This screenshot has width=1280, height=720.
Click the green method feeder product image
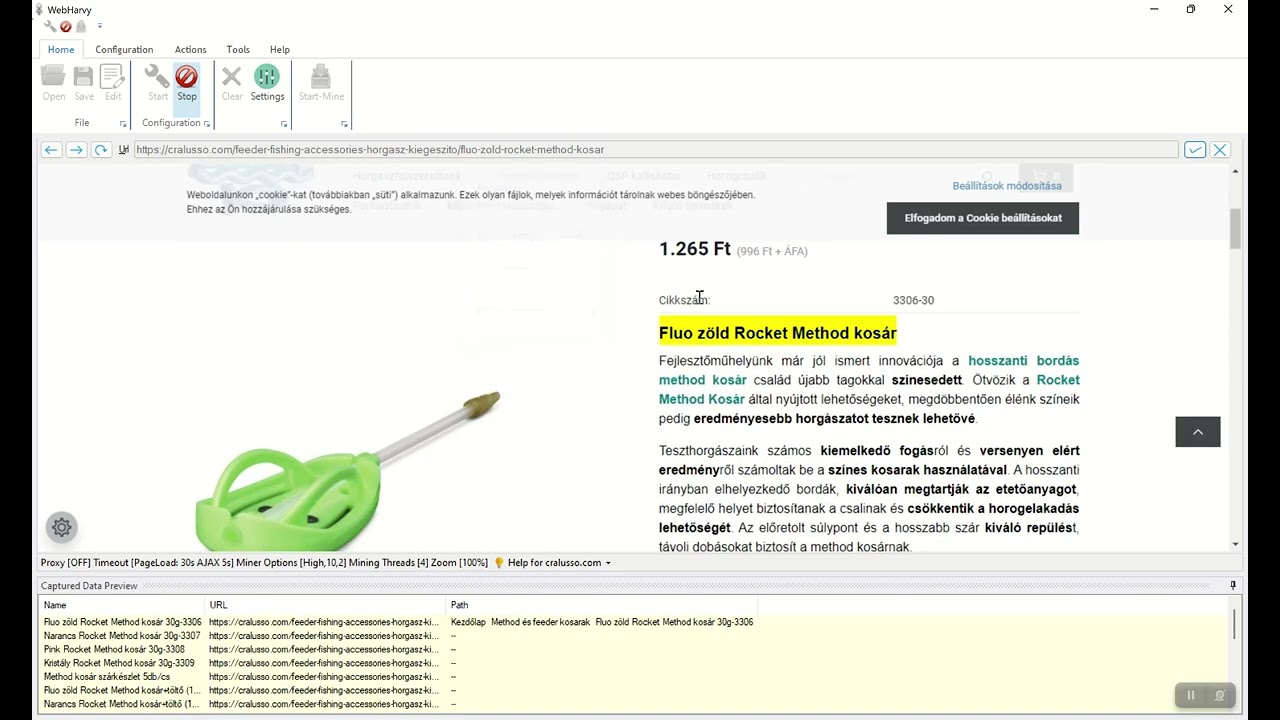pos(347,470)
